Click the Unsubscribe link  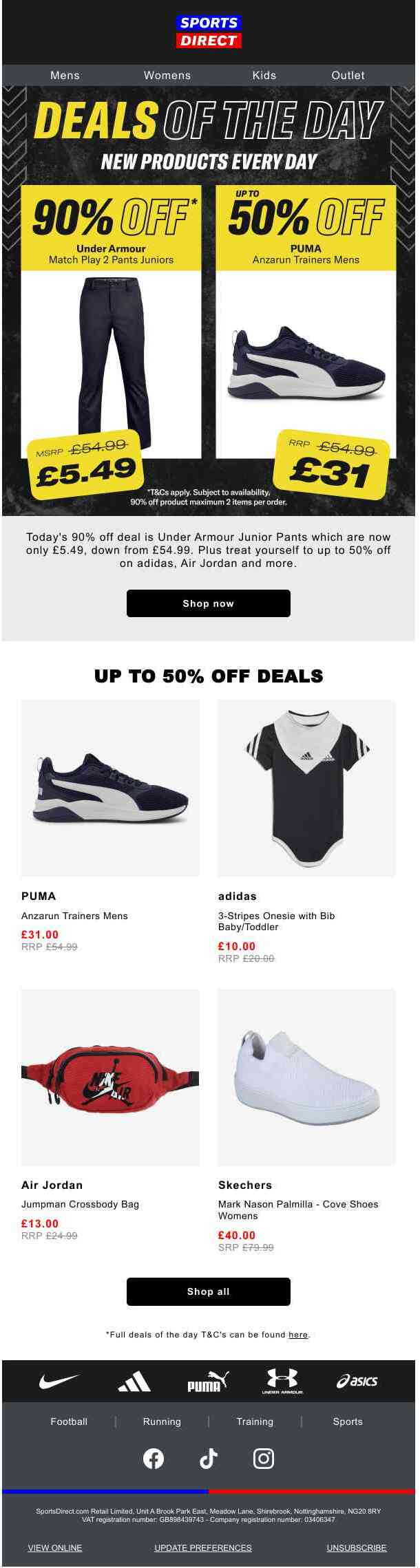coord(357,1547)
